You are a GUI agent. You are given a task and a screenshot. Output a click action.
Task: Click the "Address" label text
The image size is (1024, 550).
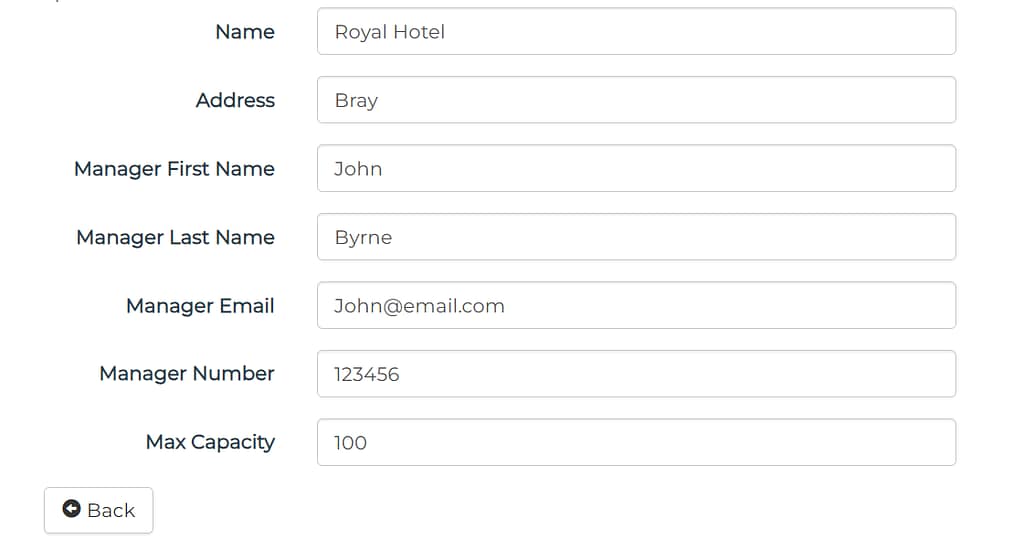(235, 100)
